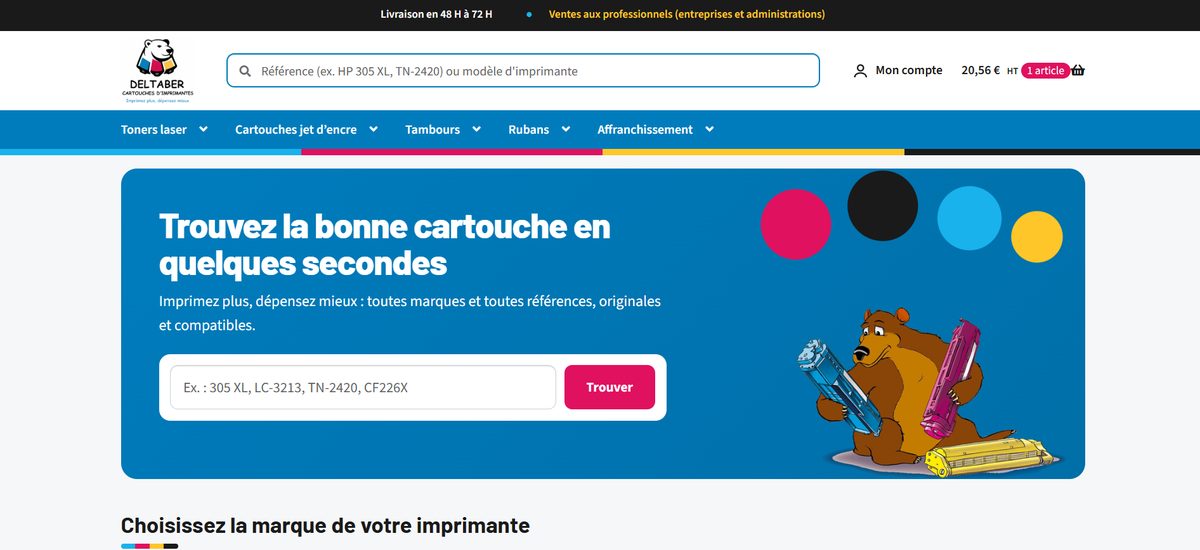Focus the hero cartridge reference input

point(363,387)
